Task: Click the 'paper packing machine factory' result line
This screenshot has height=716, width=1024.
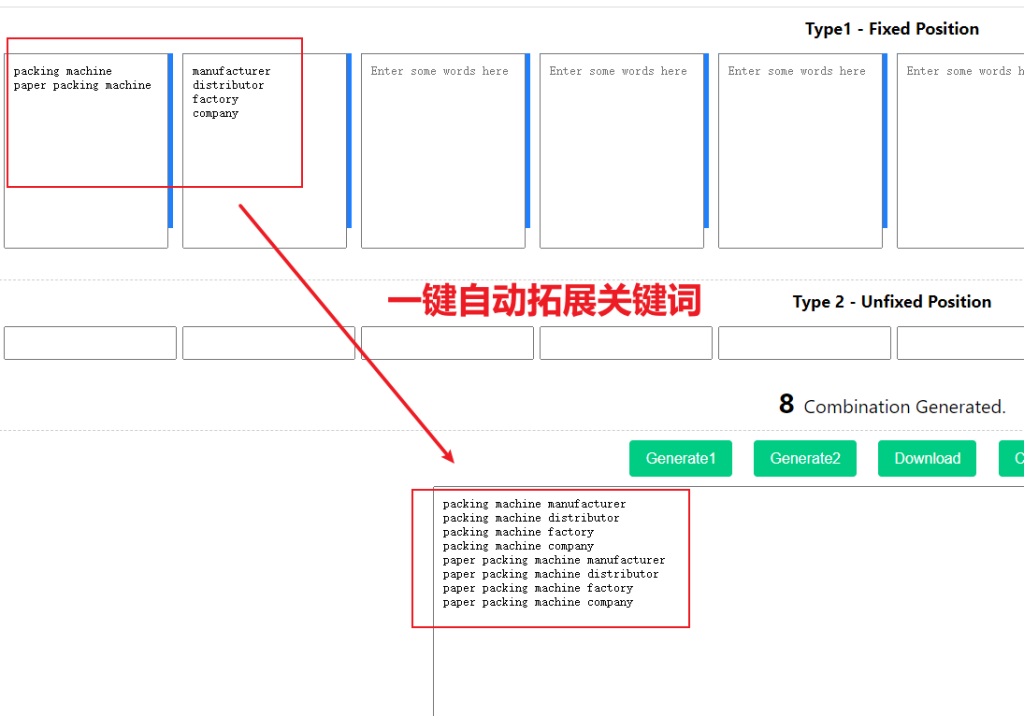Action: pyautogui.click(x=538, y=588)
